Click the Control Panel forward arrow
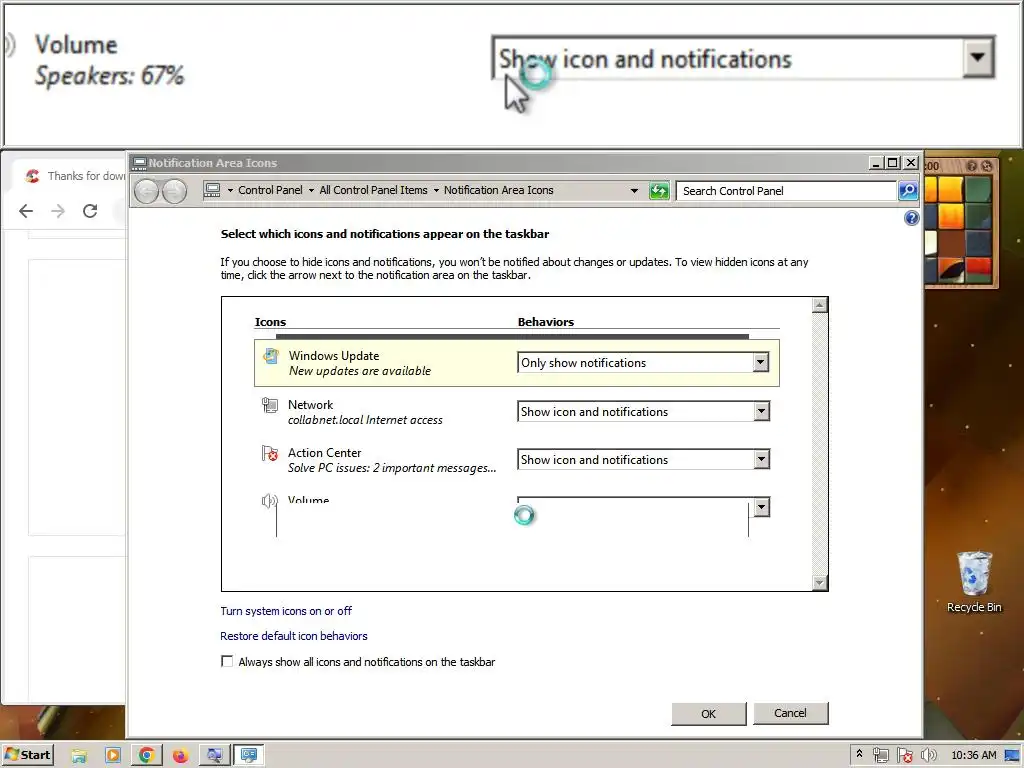Viewport: 1024px width, 768px height. tap(174, 191)
